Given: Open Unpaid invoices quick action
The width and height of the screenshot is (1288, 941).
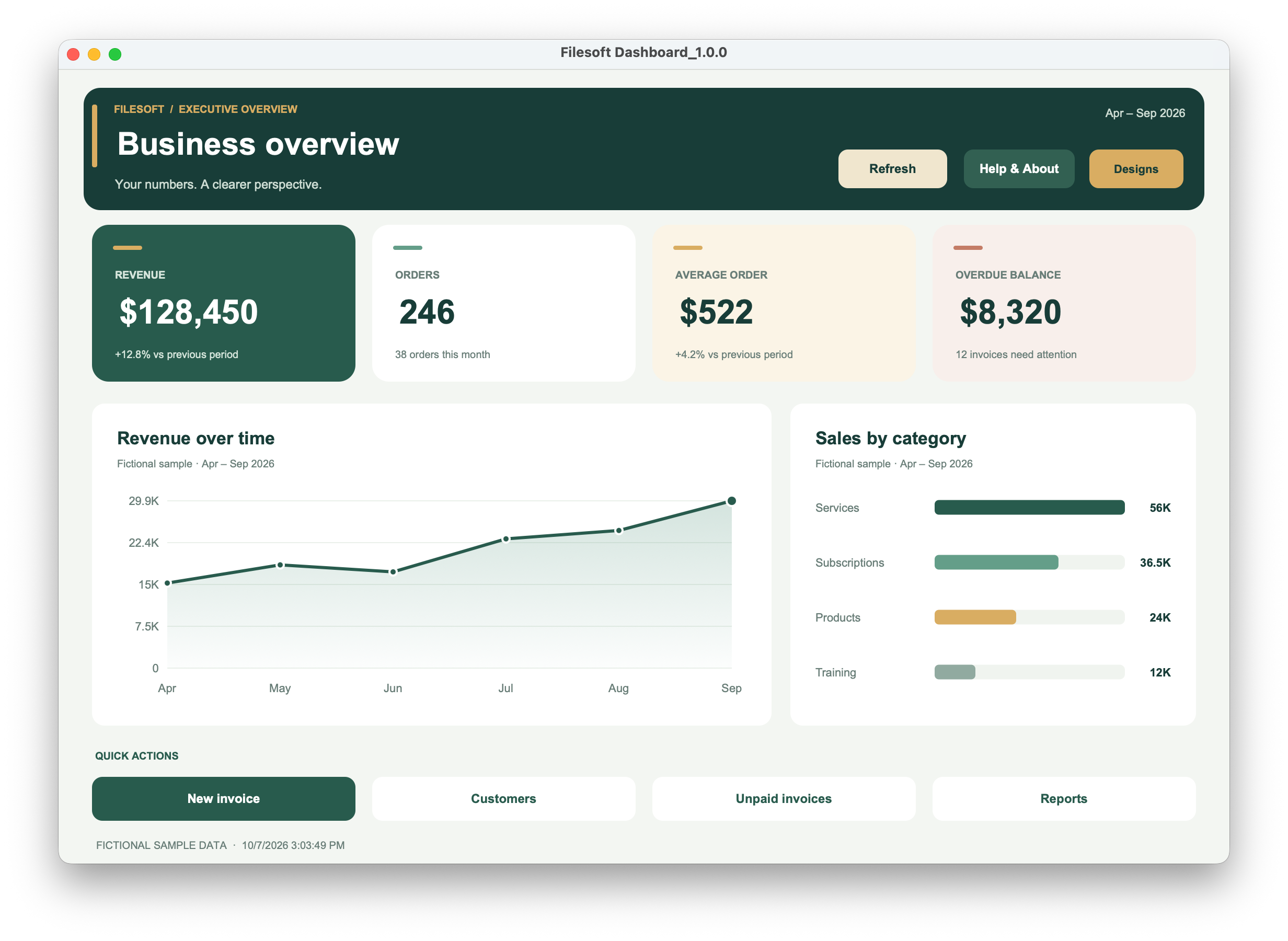Looking at the screenshot, I should pyautogui.click(x=784, y=799).
